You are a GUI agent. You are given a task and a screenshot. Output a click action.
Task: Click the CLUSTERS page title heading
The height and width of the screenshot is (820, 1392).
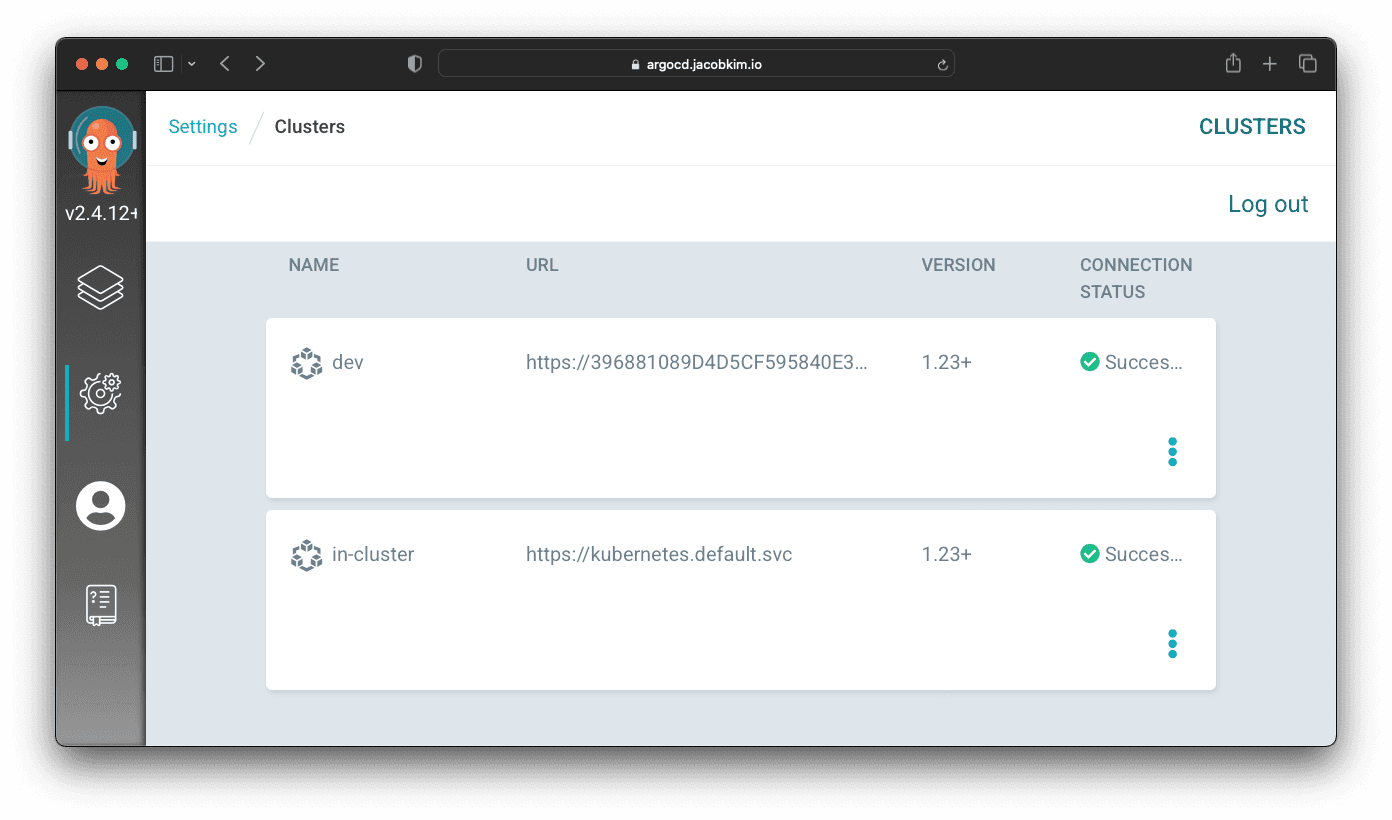pyautogui.click(x=1252, y=127)
